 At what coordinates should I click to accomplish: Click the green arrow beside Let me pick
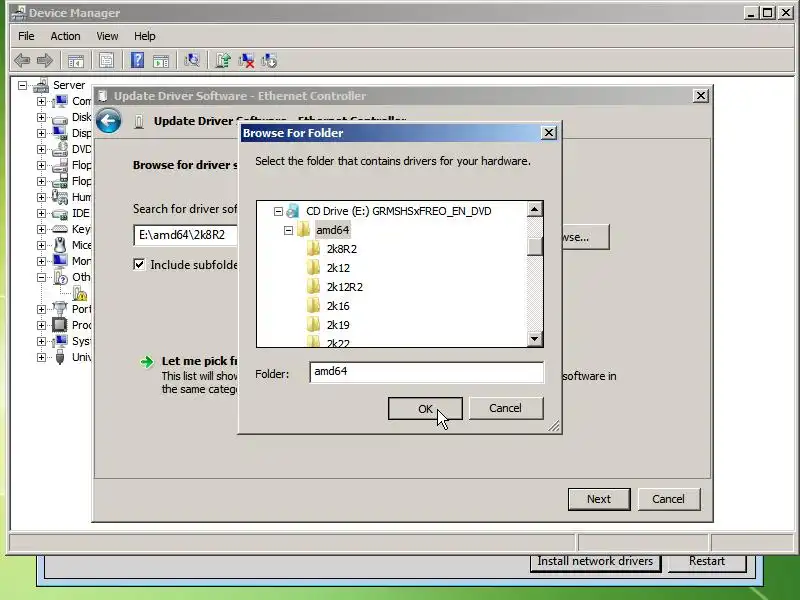pos(147,362)
